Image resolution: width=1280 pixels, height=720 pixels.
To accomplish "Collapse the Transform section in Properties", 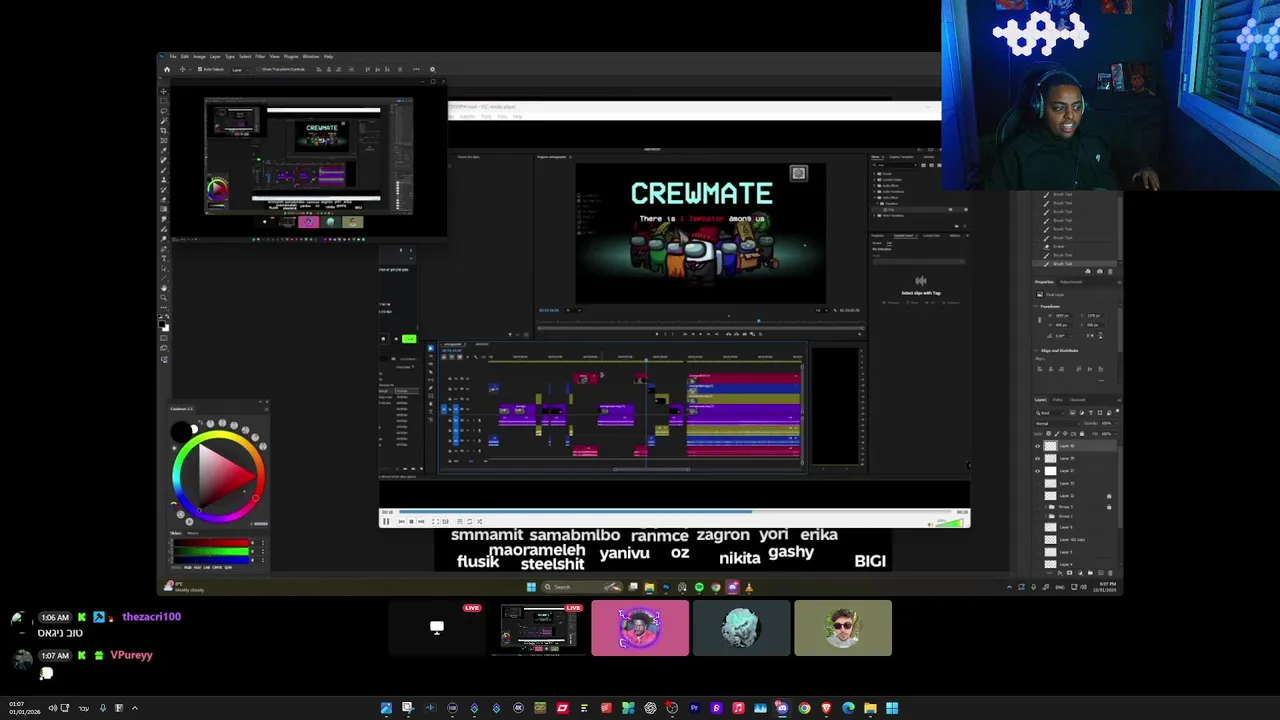I will click(x=1035, y=306).
